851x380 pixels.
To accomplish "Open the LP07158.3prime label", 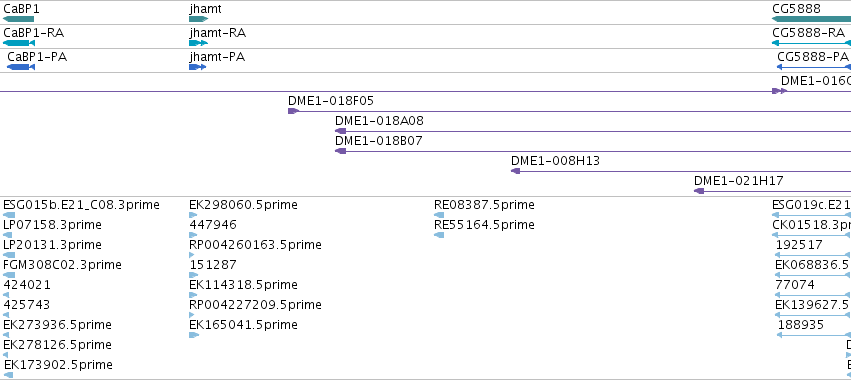I will (52, 225).
